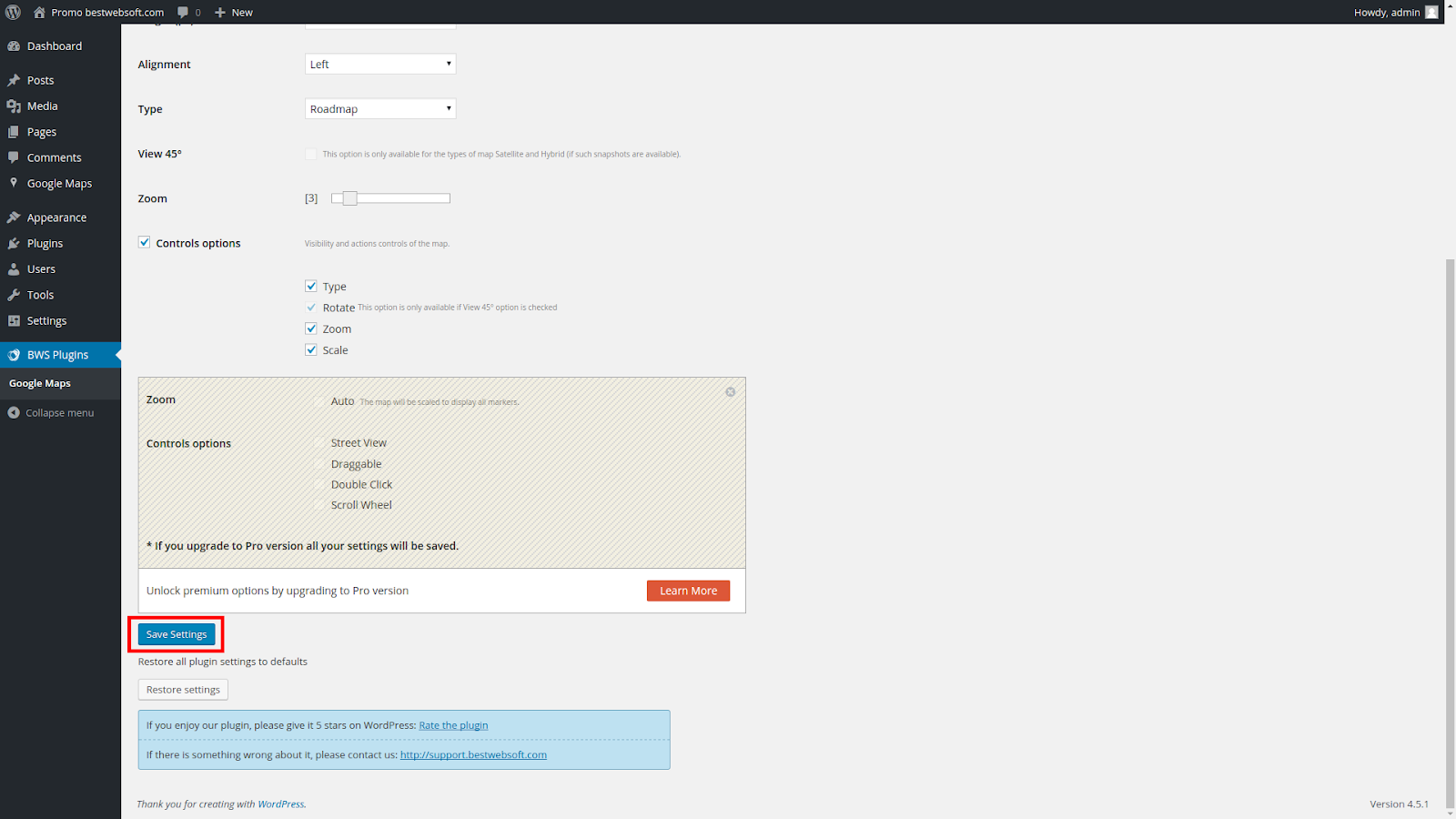Open the Rate the plugin link
The height and width of the screenshot is (819, 1456).
point(453,725)
